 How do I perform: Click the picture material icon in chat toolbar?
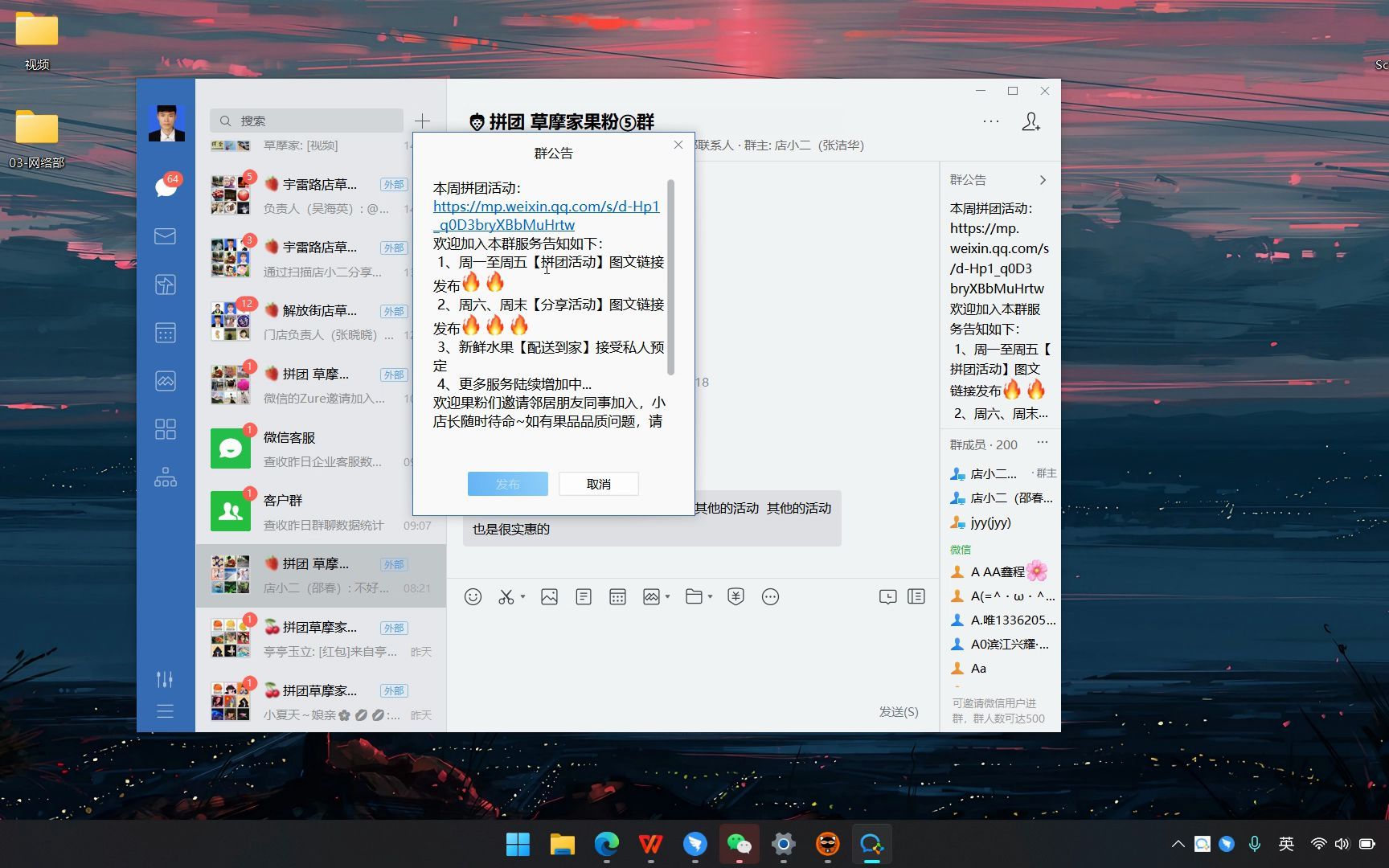(x=651, y=596)
